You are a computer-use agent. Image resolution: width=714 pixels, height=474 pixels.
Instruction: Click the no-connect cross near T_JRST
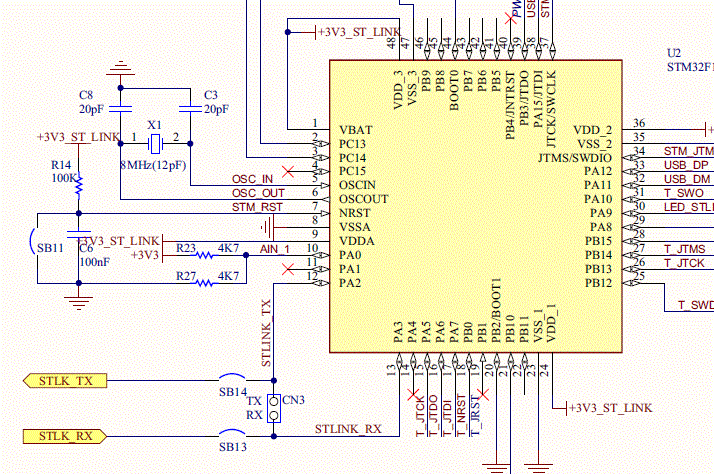483,394
